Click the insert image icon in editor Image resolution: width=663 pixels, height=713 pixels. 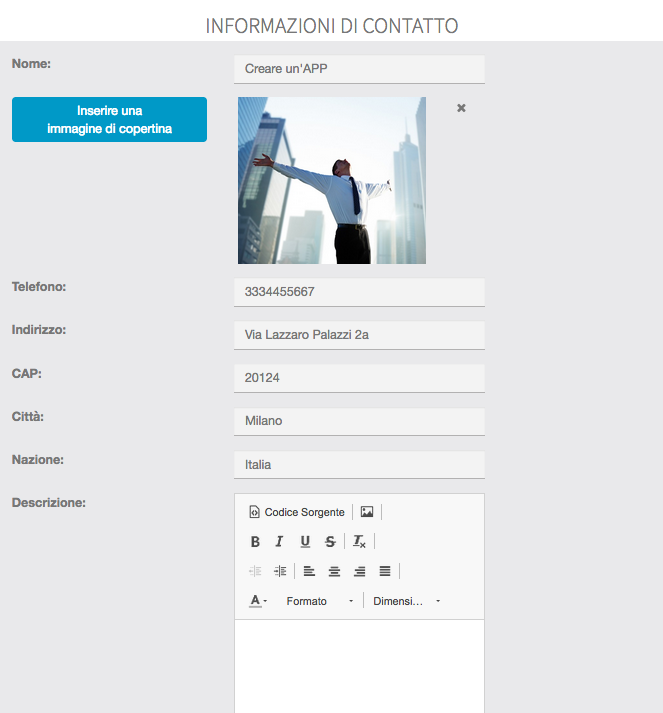(x=367, y=512)
